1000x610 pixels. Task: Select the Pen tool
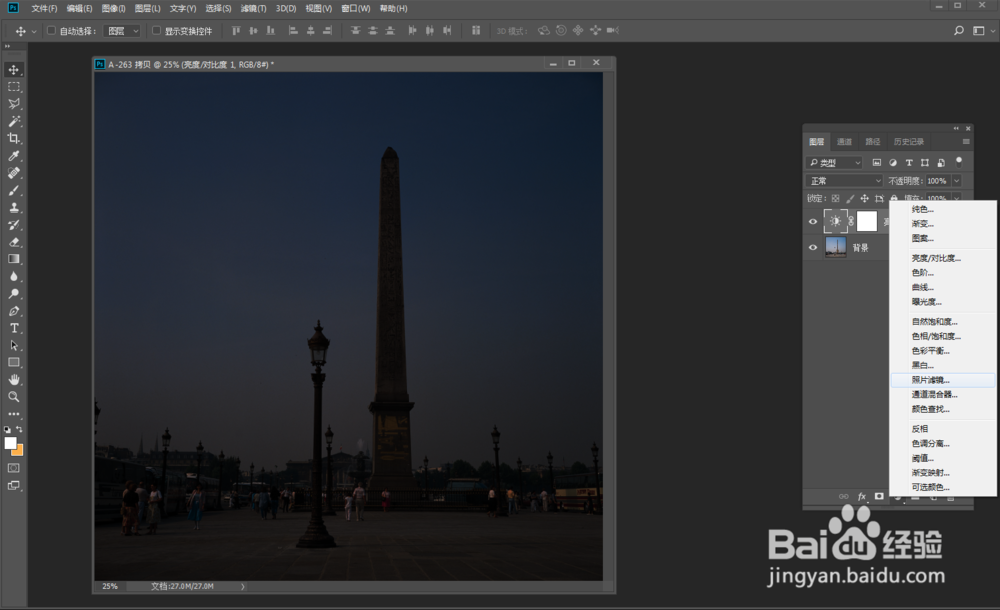pyautogui.click(x=13, y=311)
